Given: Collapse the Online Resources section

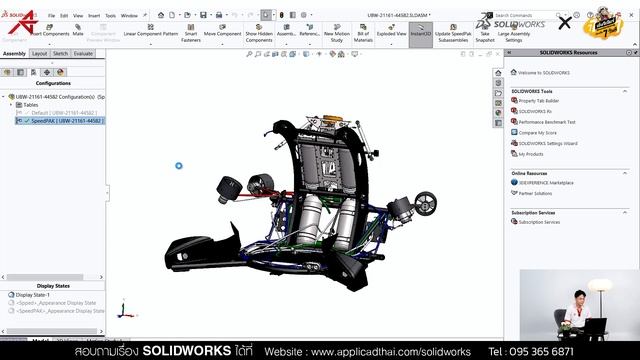Looking at the screenshot, I should click(625, 173).
